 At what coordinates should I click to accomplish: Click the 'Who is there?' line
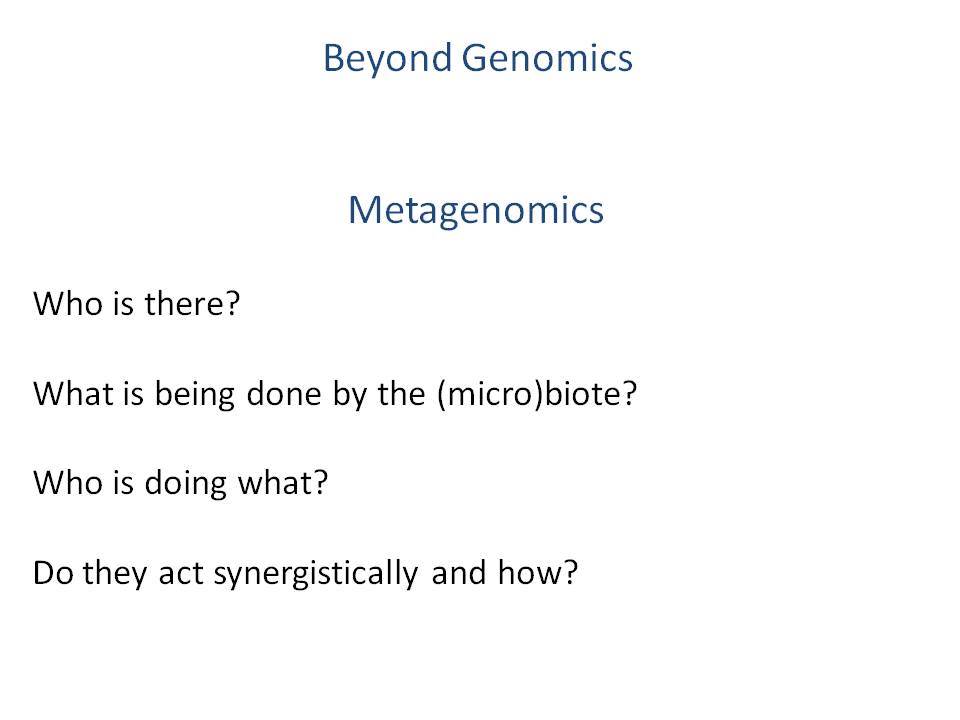pyautogui.click(x=137, y=304)
